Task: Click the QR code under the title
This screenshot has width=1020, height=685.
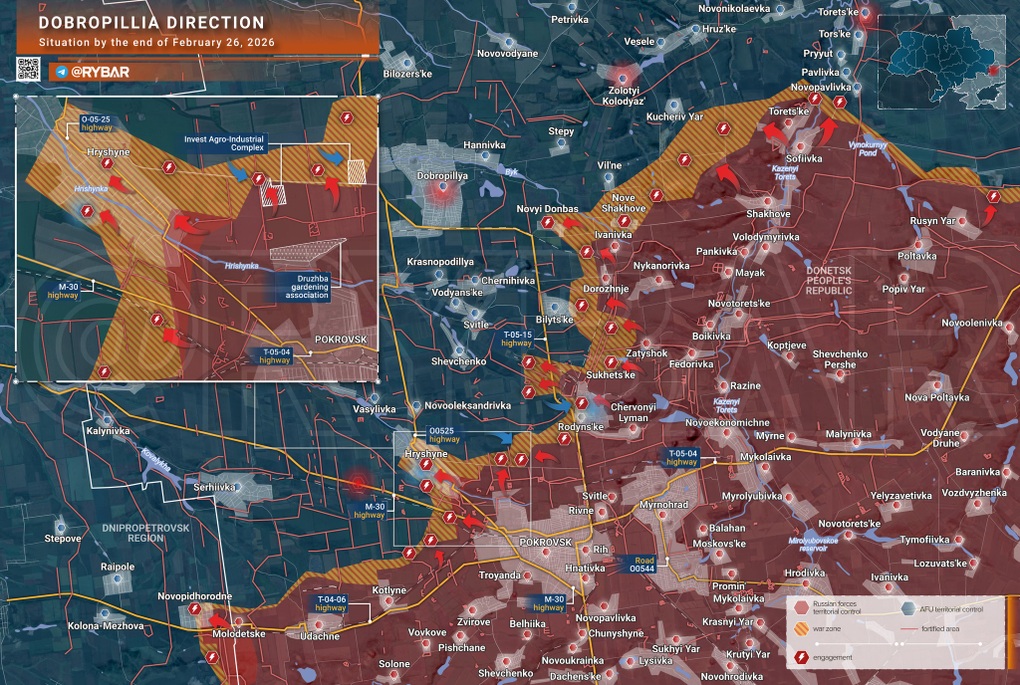Action: pyautogui.click(x=27, y=70)
